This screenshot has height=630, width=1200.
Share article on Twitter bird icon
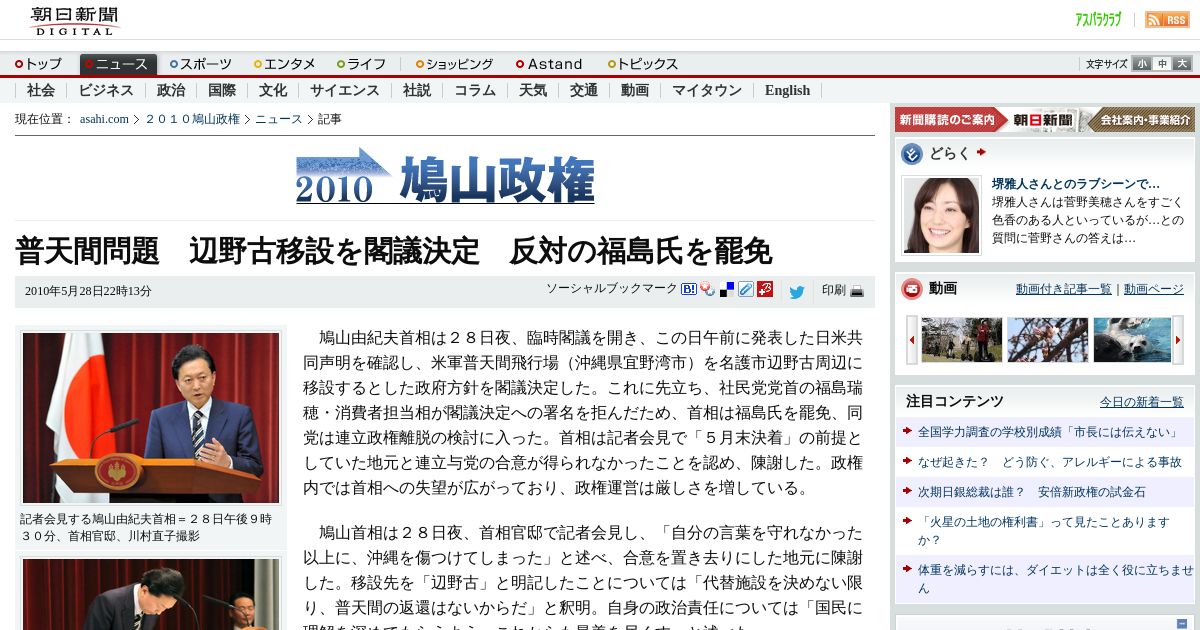click(797, 292)
